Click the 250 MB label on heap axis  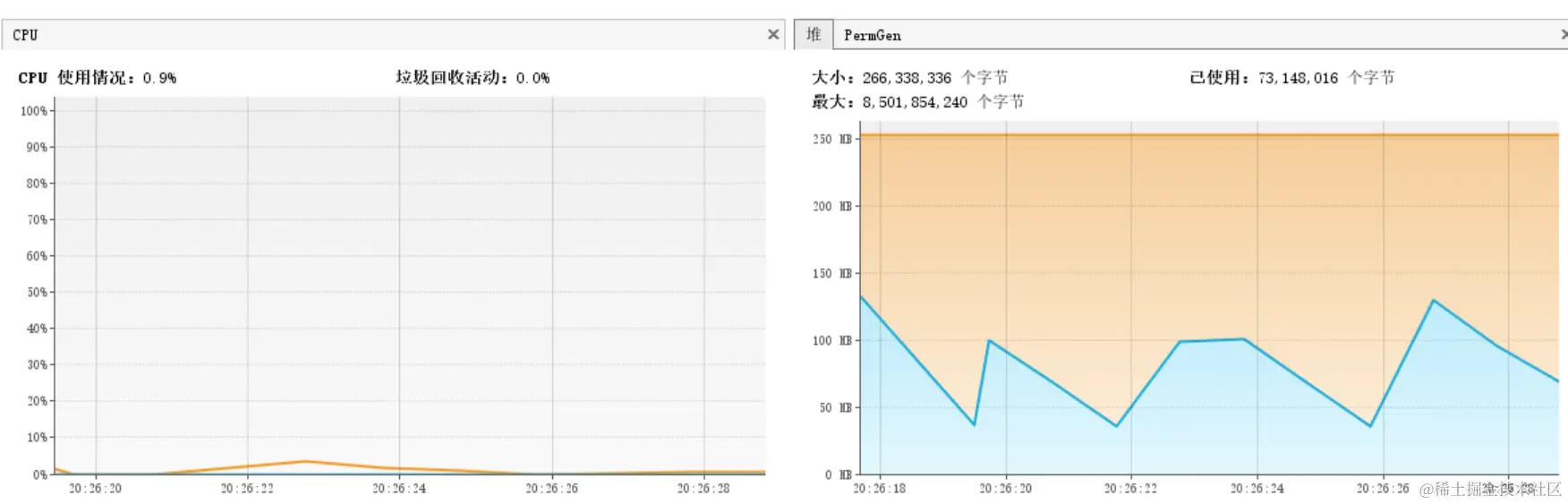pos(832,140)
